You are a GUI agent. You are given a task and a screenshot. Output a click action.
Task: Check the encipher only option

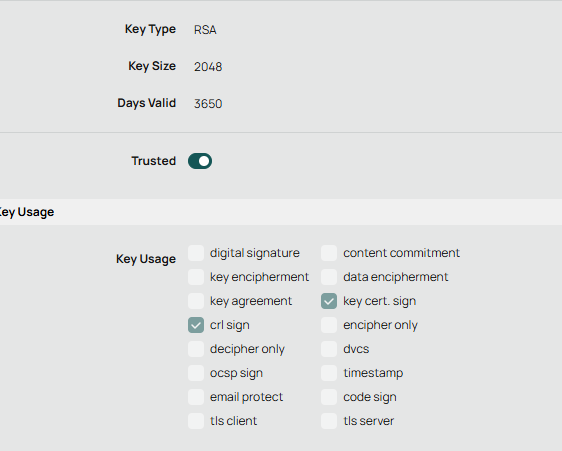tap(329, 325)
